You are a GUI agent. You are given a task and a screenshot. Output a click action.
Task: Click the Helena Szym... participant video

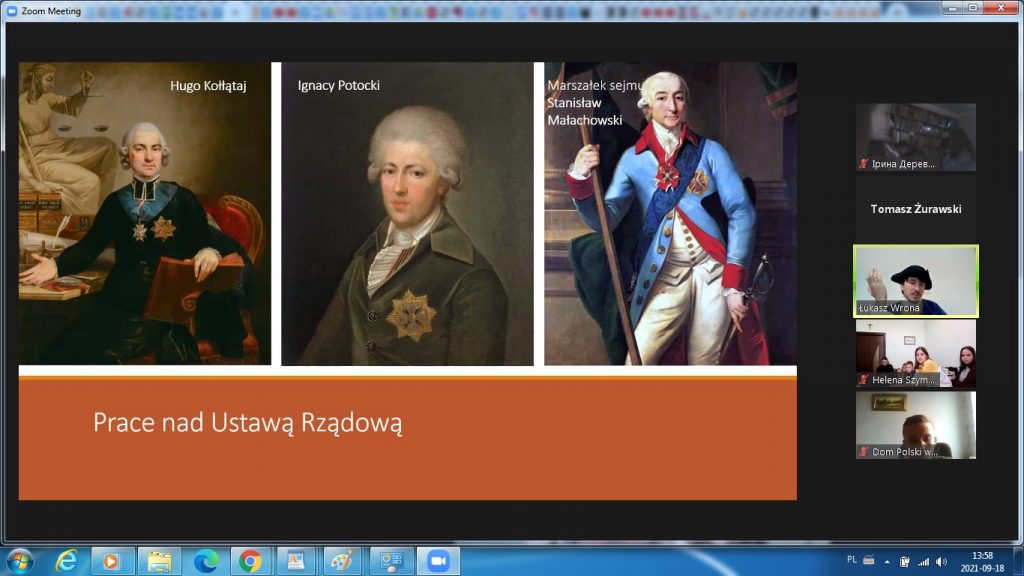point(915,353)
